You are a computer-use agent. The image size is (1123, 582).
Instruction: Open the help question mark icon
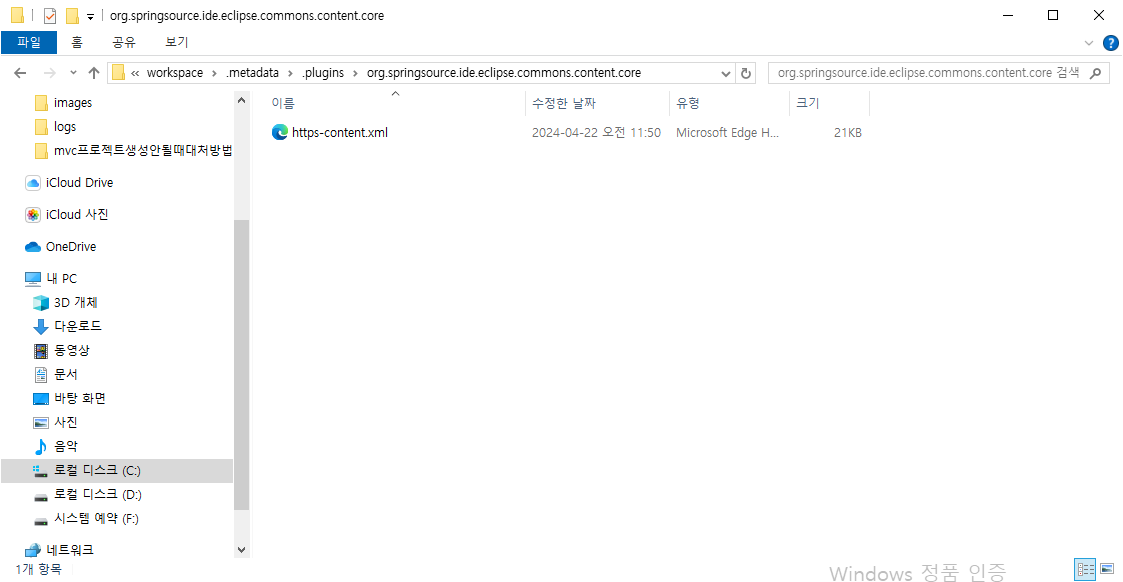tap(1111, 43)
